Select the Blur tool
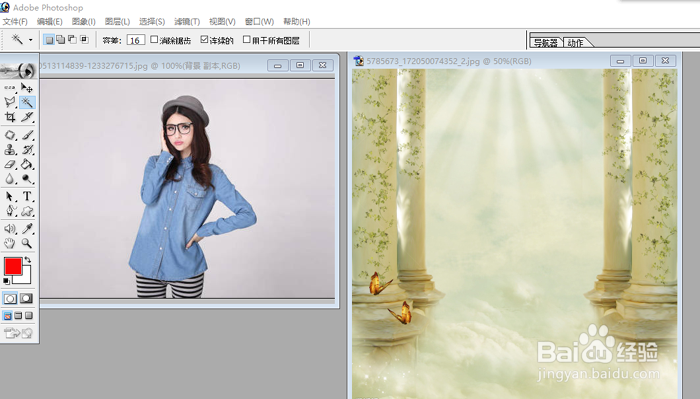Screen dimensions: 700x399 (10, 179)
